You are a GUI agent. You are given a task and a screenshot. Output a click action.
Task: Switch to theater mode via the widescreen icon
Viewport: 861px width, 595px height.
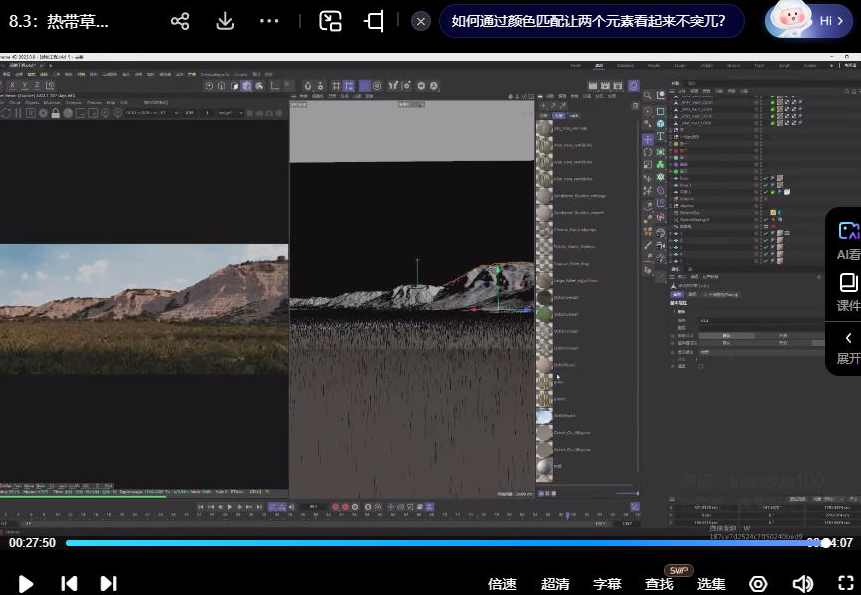372,20
